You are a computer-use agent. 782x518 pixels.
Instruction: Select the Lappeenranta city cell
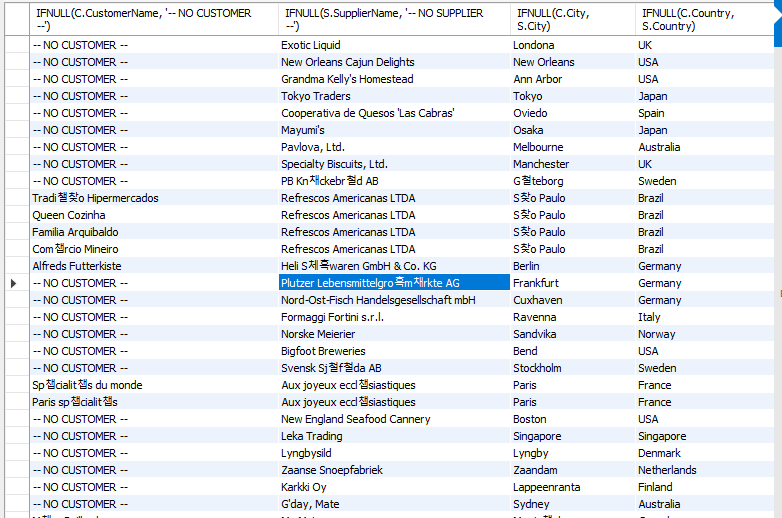click(x=573, y=487)
